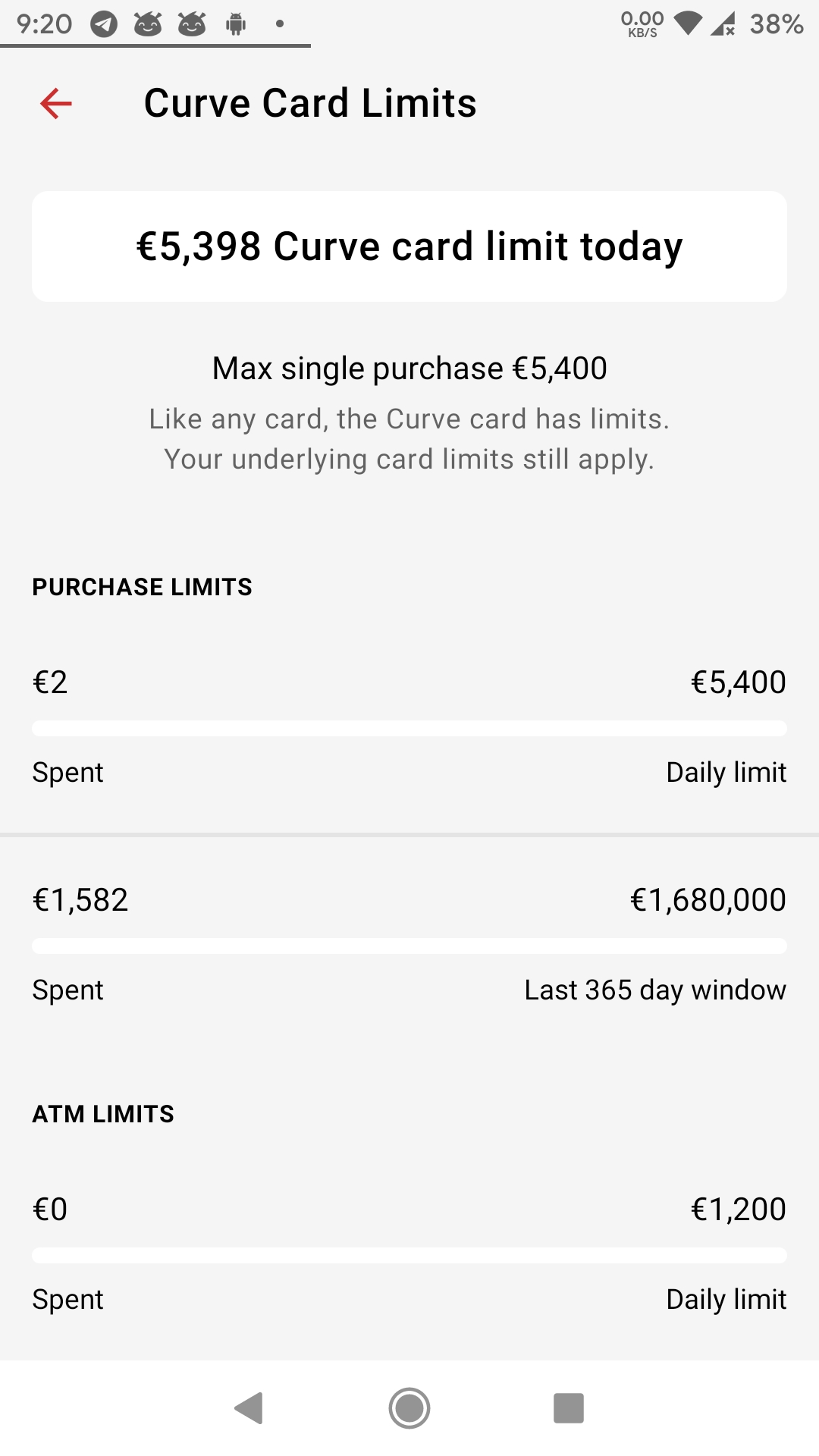Tap the €1,582 spent amount
This screenshot has width=819, height=1456.
(x=80, y=900)
